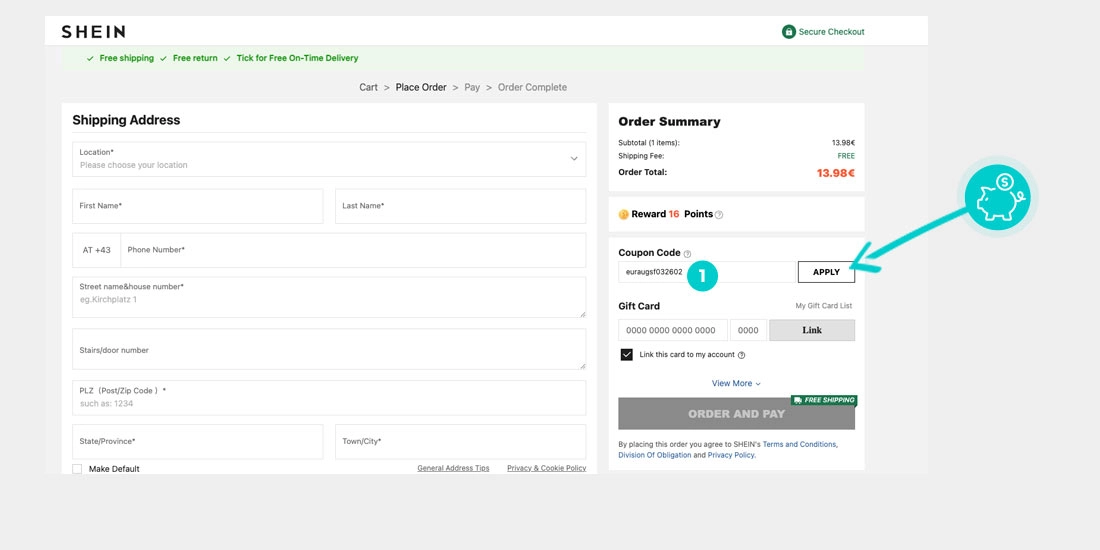Click the SHEIN logo

pyautogui.click(x=93, y=32)
